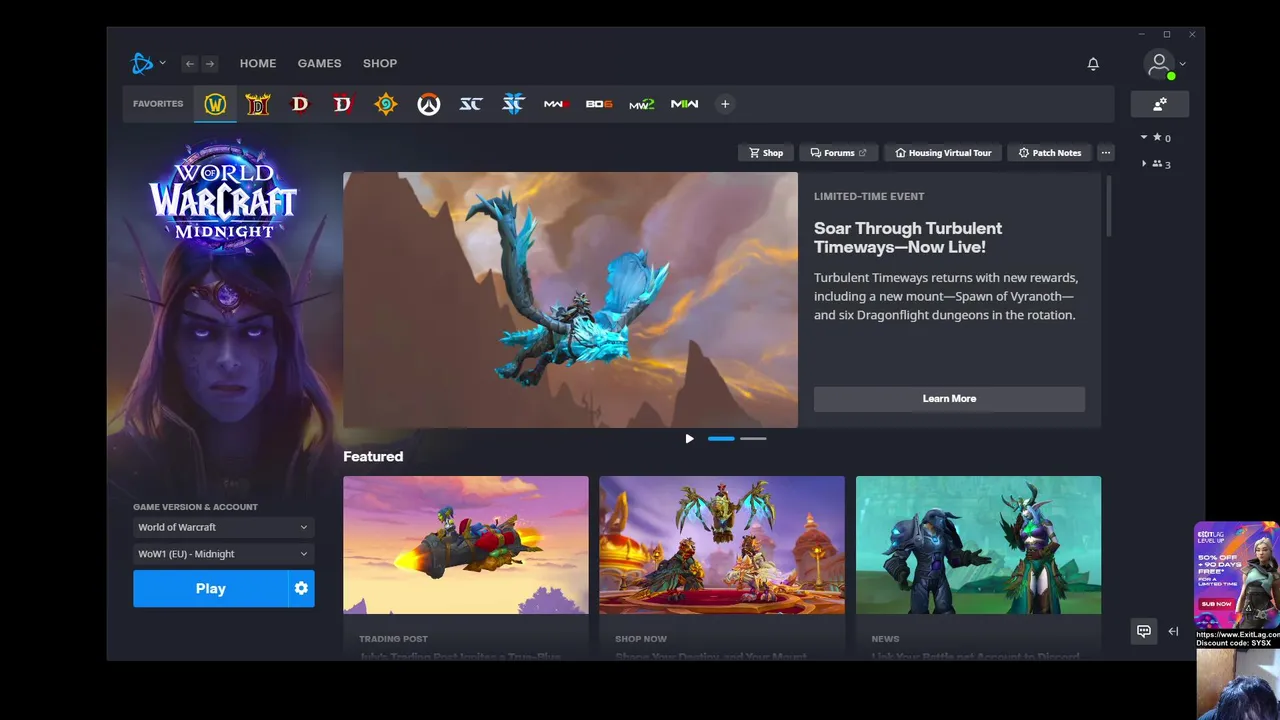Select the second carousel slide indicator
The height and width of the screenshot is (720, 1280).
point(753,439)
